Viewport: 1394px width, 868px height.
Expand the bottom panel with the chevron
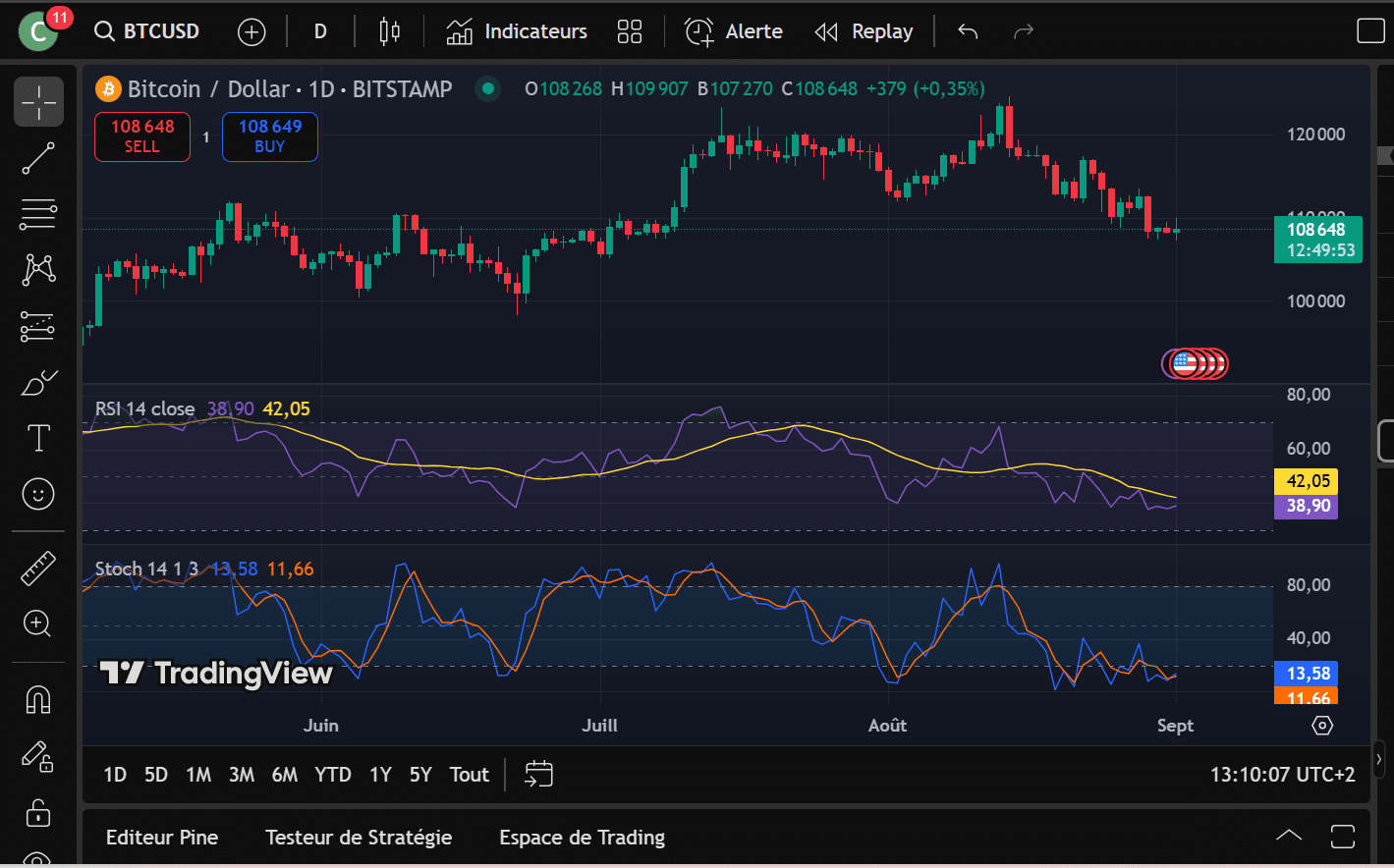click(1288, 837)
